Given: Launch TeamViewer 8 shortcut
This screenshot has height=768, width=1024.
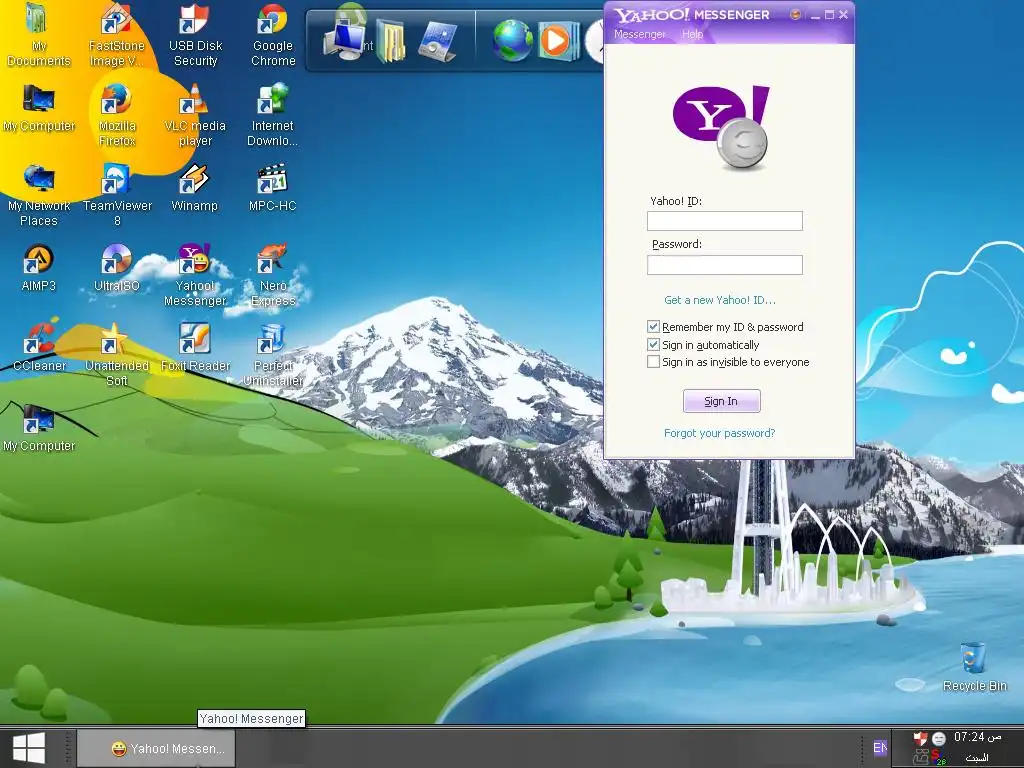Looking at the screenshot, I should point(116,195).
